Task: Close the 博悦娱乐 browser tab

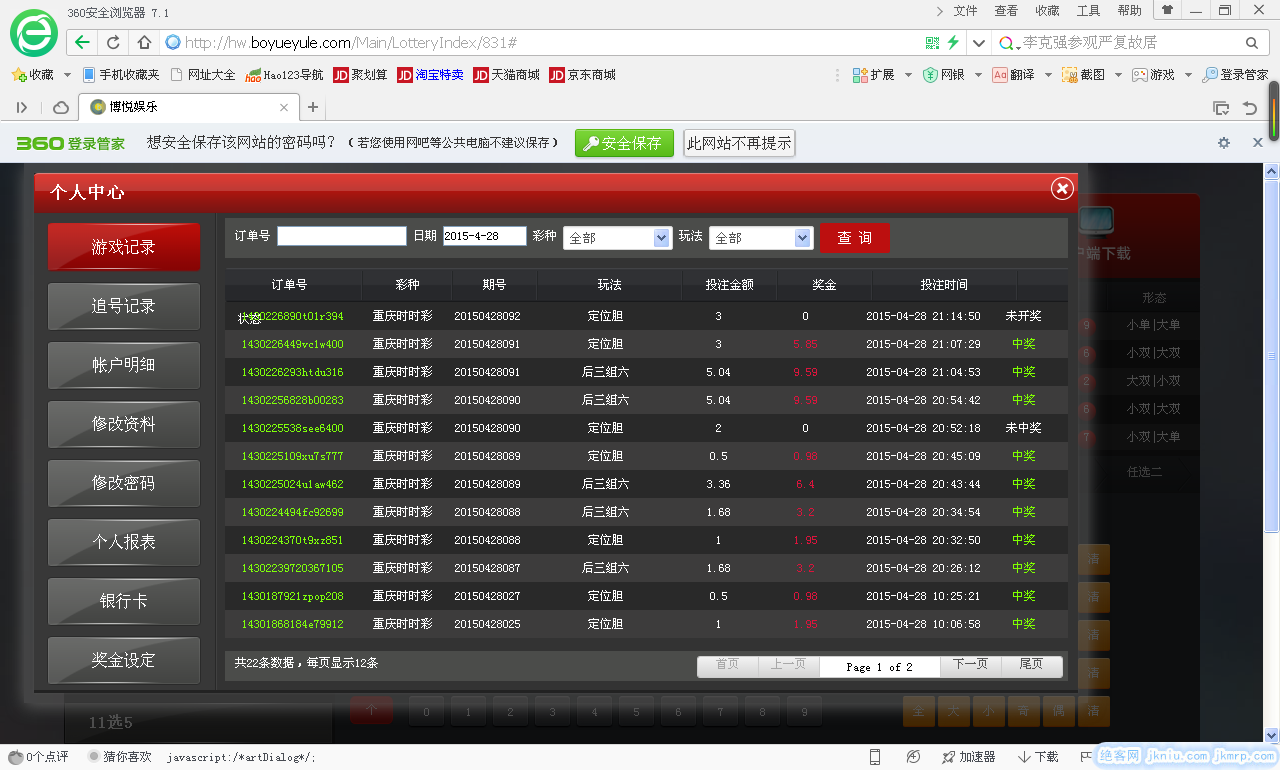Action: 284,107
